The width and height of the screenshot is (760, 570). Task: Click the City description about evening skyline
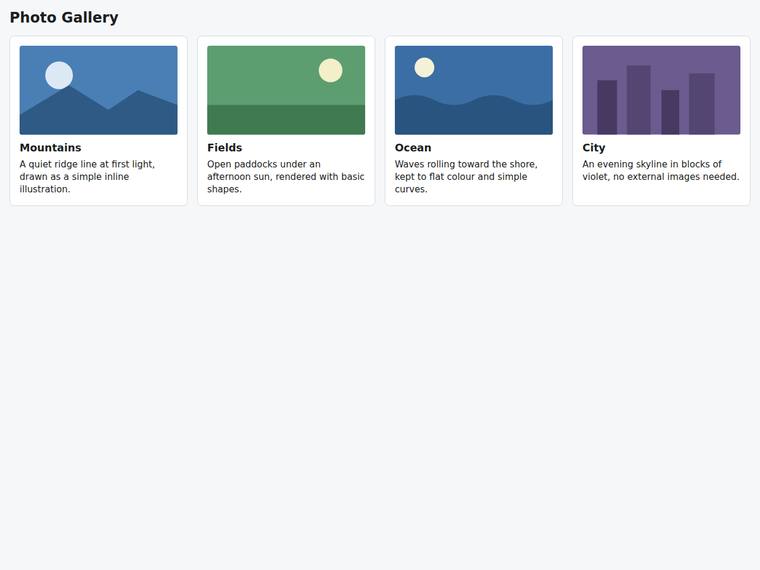click(661, 170)
